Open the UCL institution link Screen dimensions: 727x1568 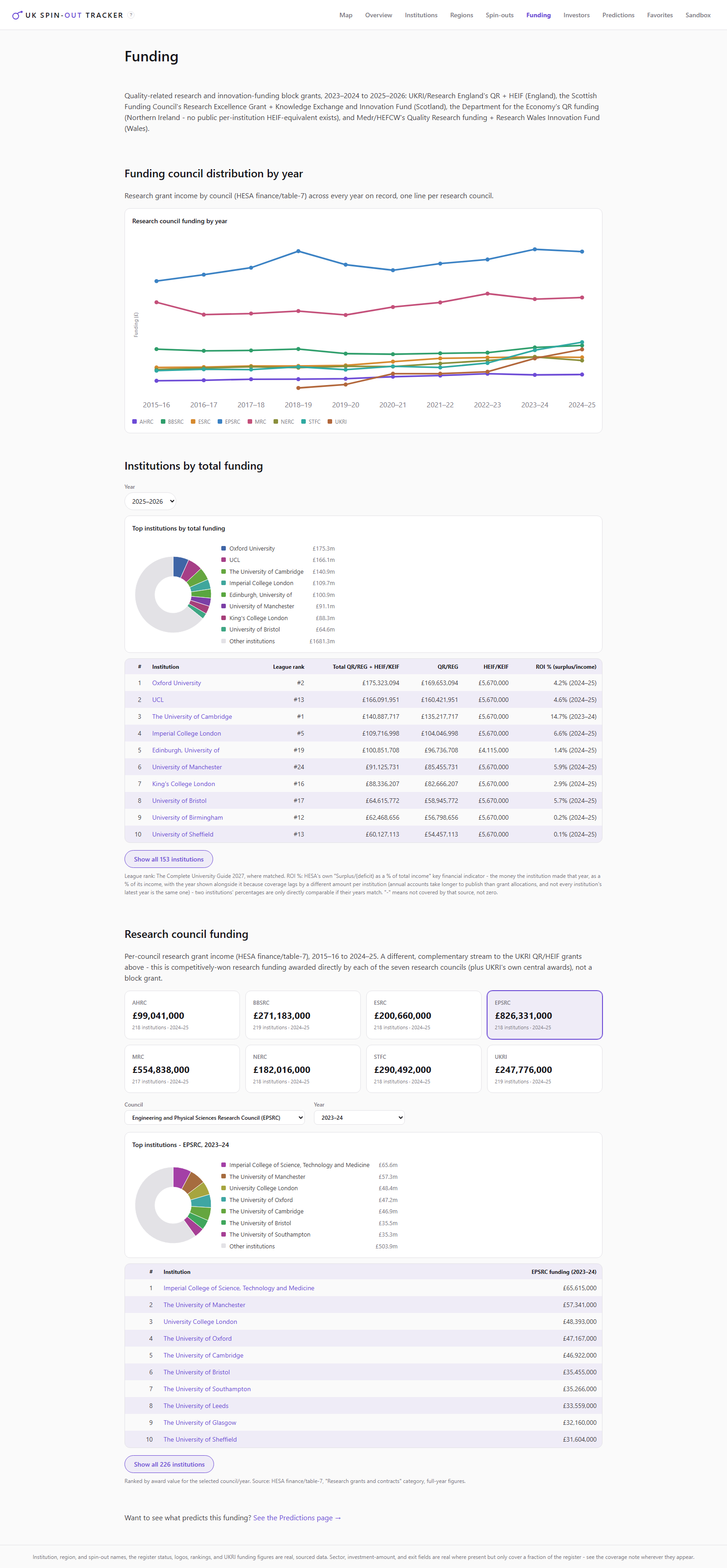(x=158, y=700)
